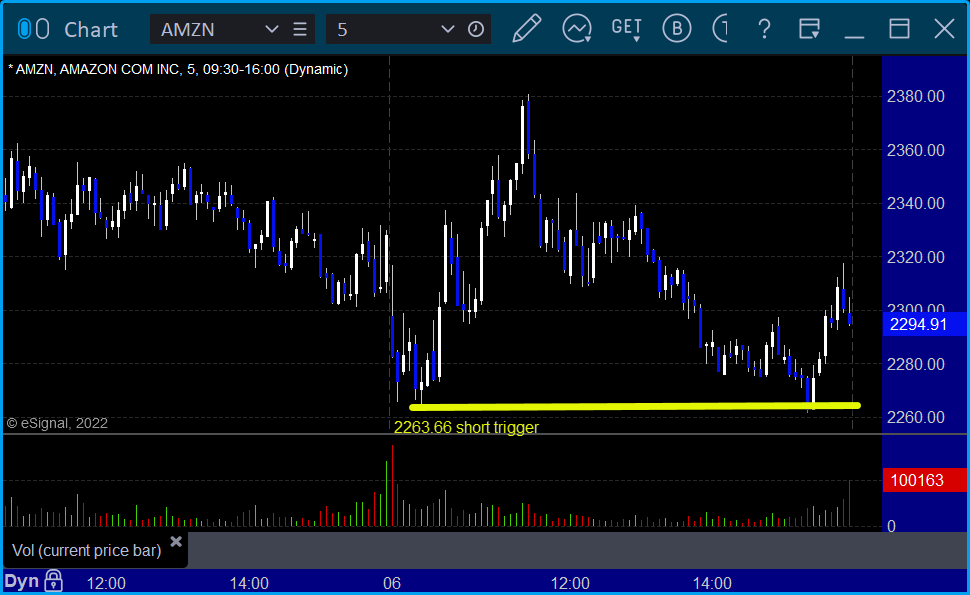Click the 06 date marker on time axis
The width and height of the screenshot is (970, 595).
click(392, 583)
